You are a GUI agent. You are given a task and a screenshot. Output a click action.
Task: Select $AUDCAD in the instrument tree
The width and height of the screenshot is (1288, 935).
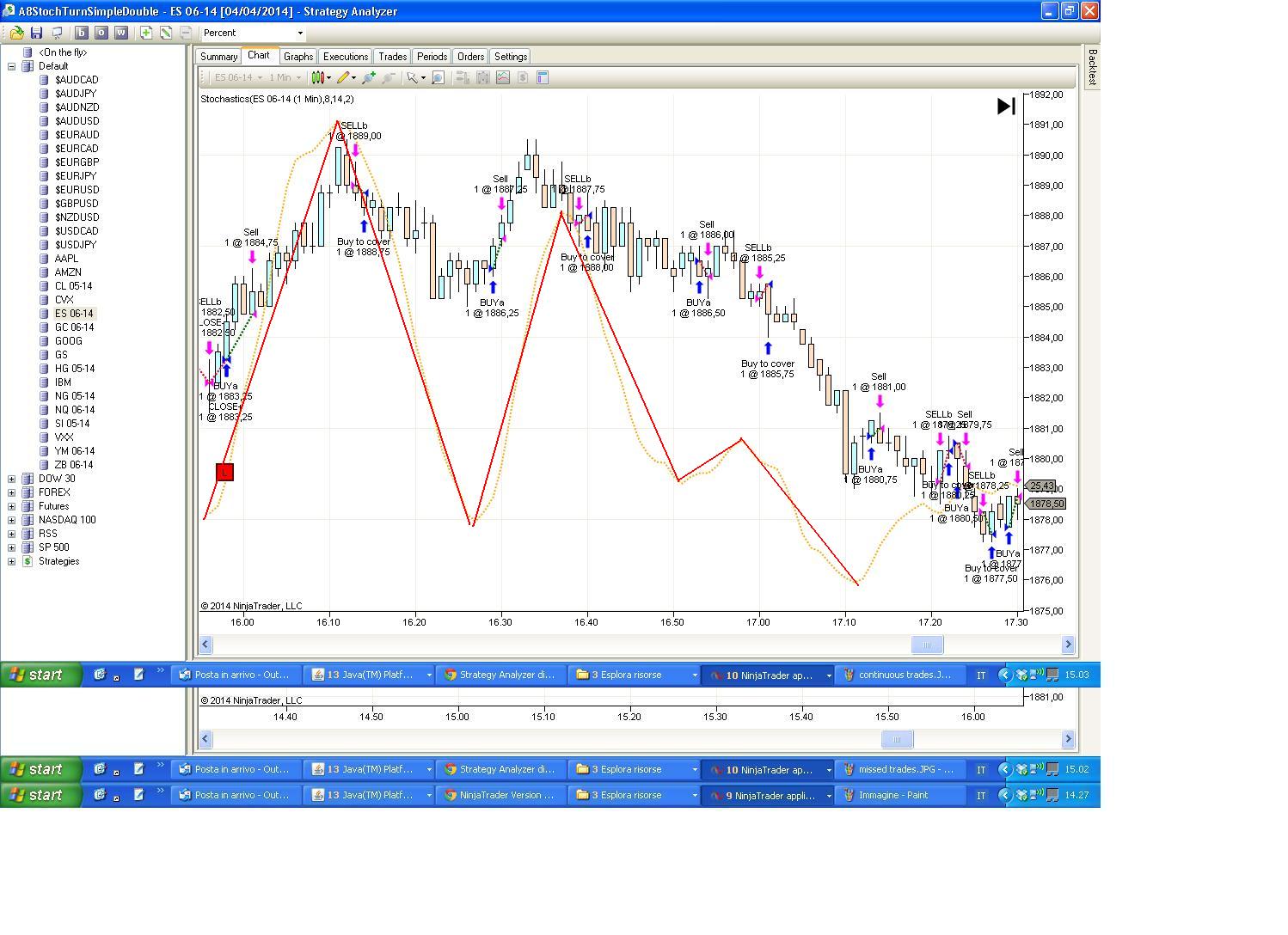(x=77, y=80)
